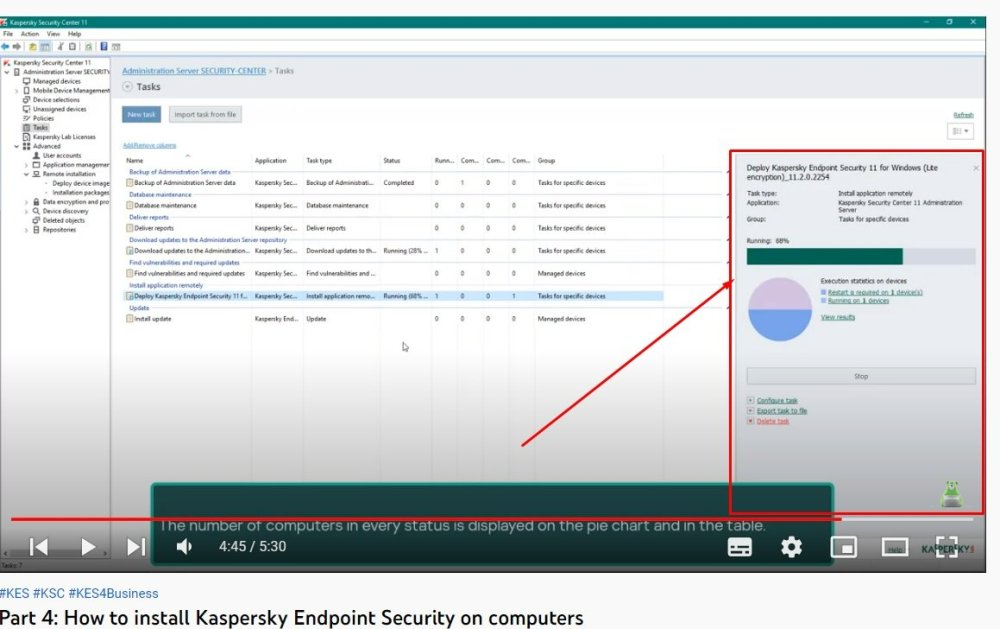Expand Repositories node
This screenshot has height=629, width=1000.
[x=26, y=230]
